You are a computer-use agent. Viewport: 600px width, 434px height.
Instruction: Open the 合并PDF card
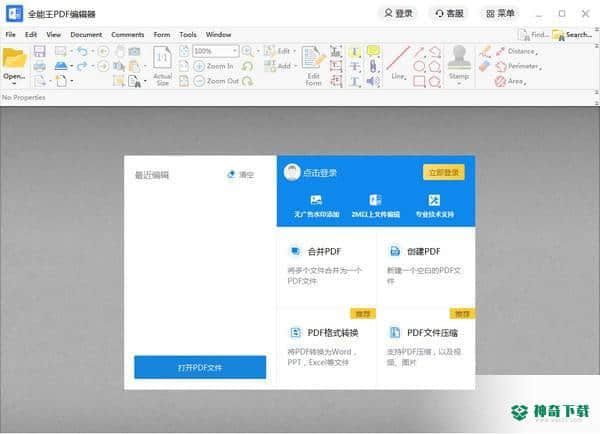pyautogui.click(x=326, y=266)
